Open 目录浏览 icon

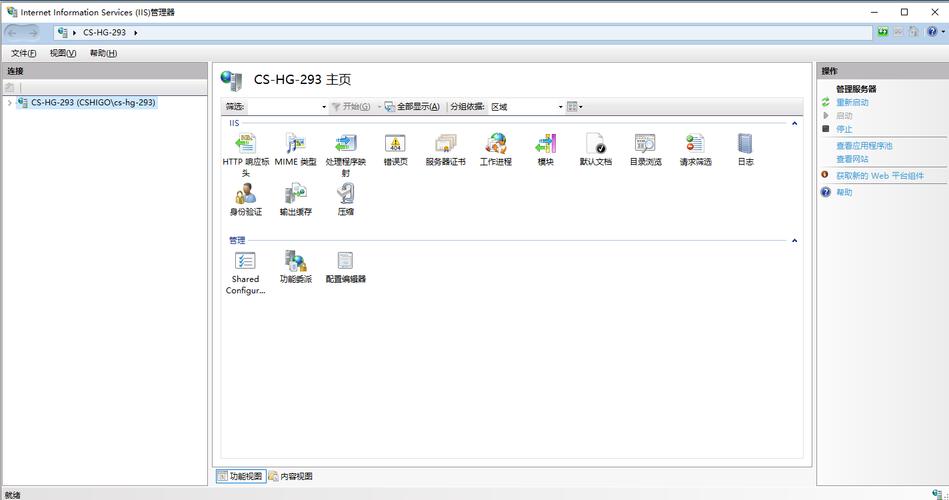[645, 143]
